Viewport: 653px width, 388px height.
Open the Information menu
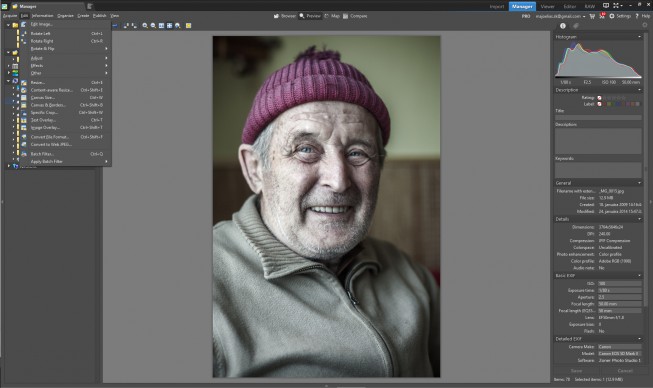coord(42,16)
